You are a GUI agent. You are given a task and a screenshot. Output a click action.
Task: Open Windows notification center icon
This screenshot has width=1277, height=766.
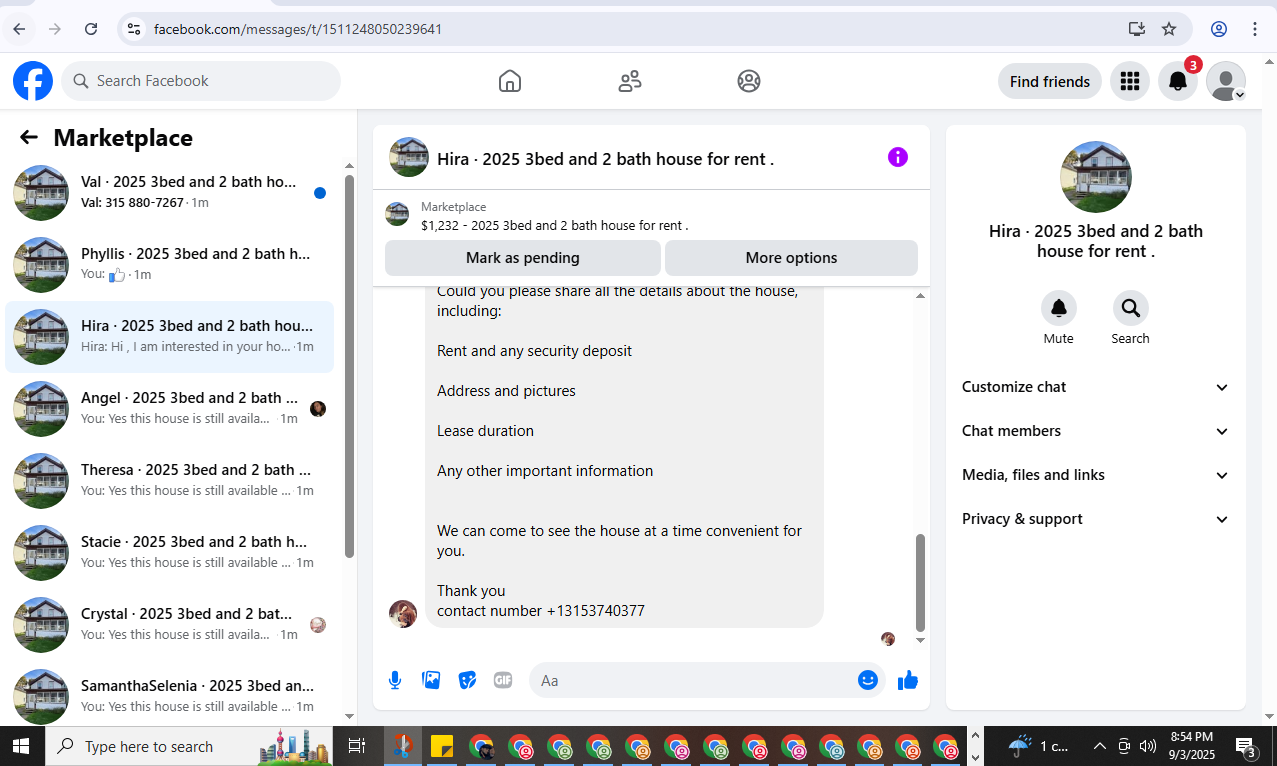[x=1246, y=746]
